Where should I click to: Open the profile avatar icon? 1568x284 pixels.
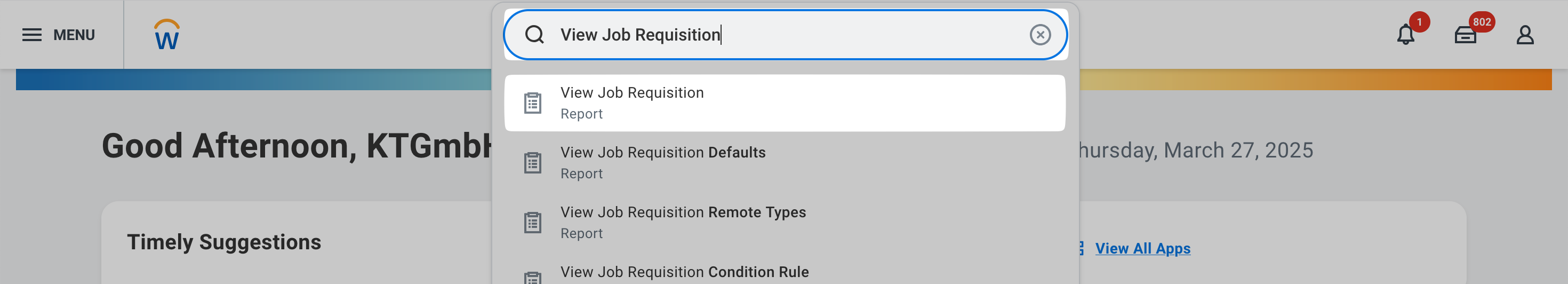click(1524, 35)
